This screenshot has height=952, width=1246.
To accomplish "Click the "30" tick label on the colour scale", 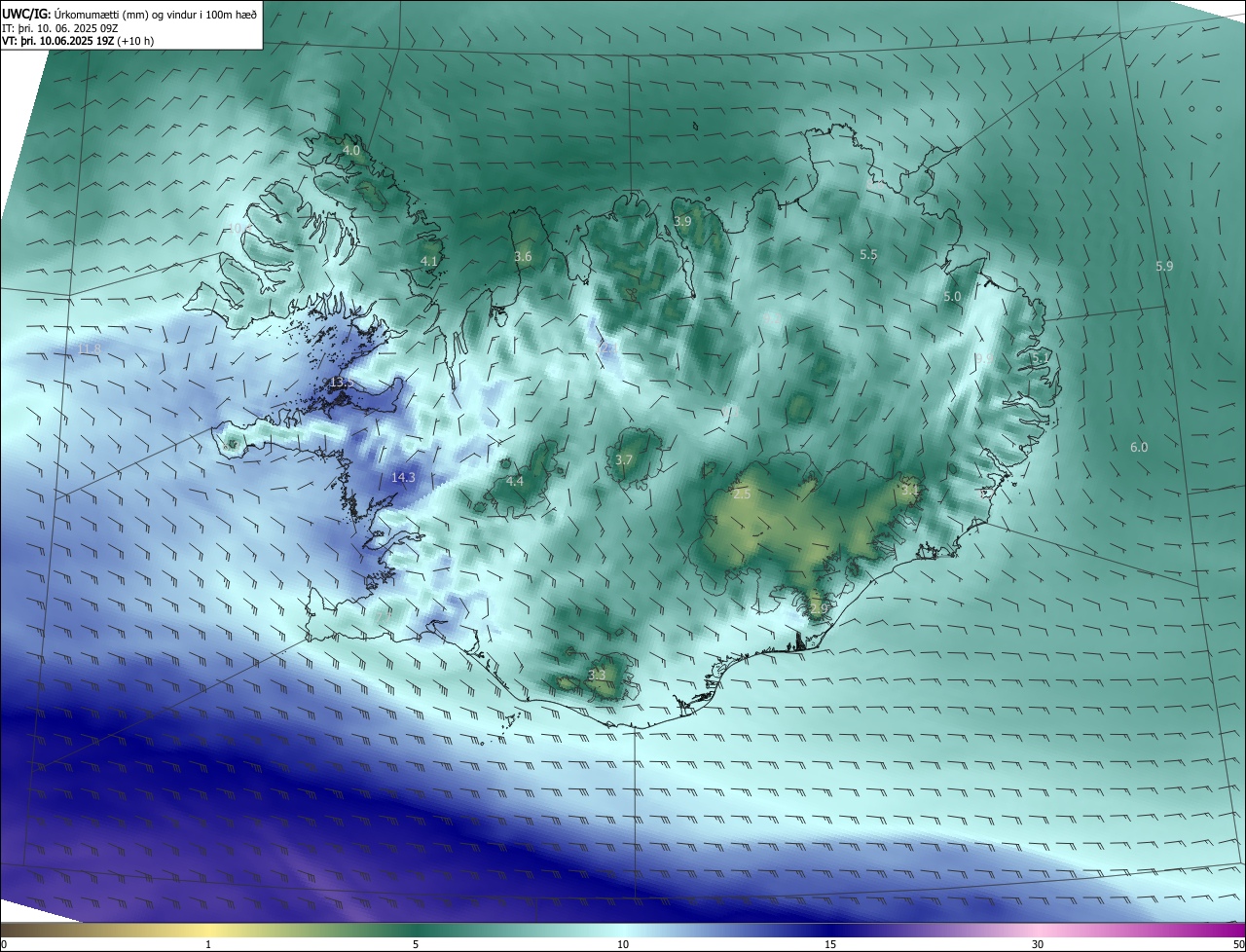I will tap(1038, 944).
